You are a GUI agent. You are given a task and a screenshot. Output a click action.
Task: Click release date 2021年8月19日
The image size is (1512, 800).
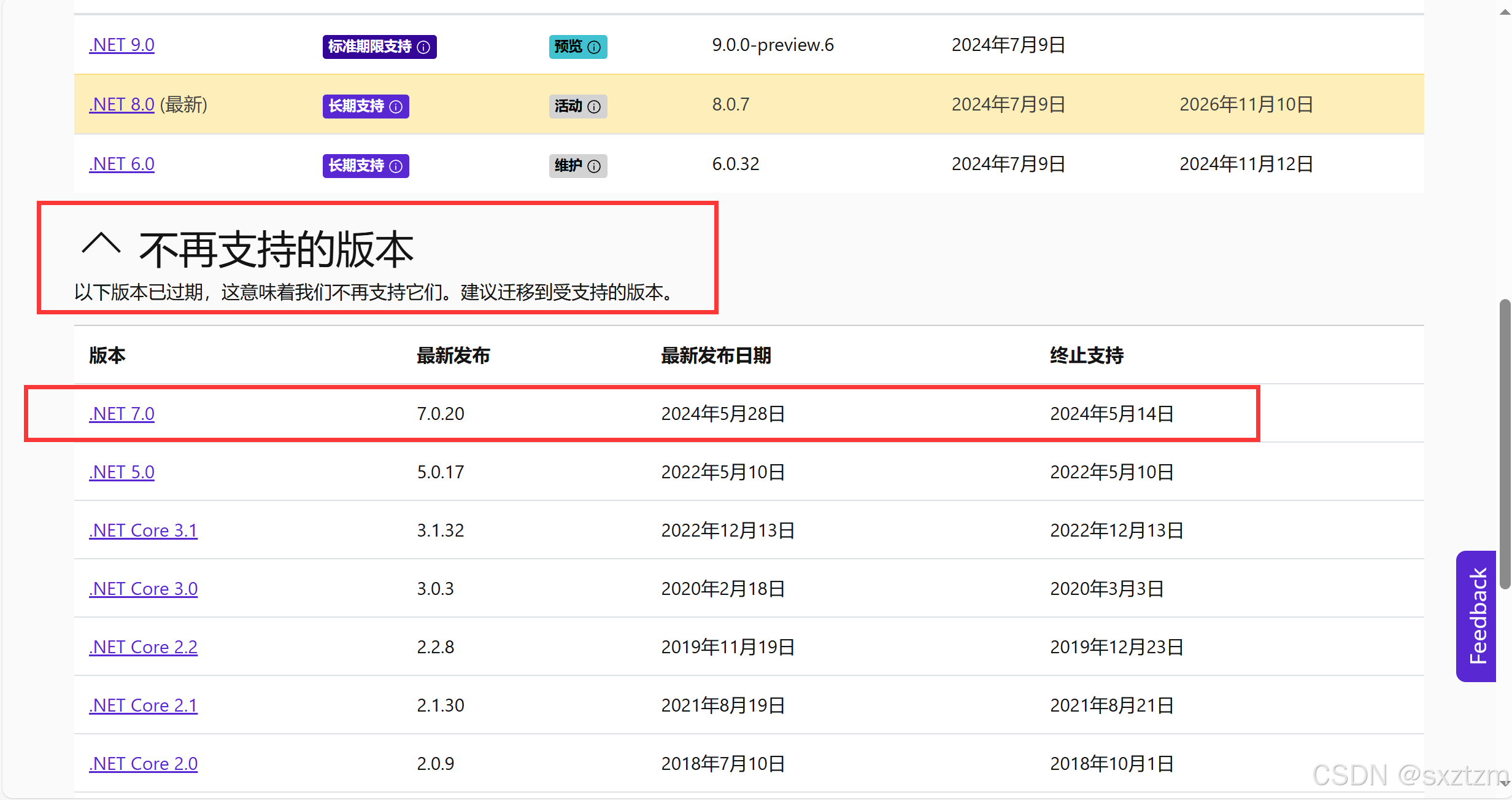tap(723, 705)
